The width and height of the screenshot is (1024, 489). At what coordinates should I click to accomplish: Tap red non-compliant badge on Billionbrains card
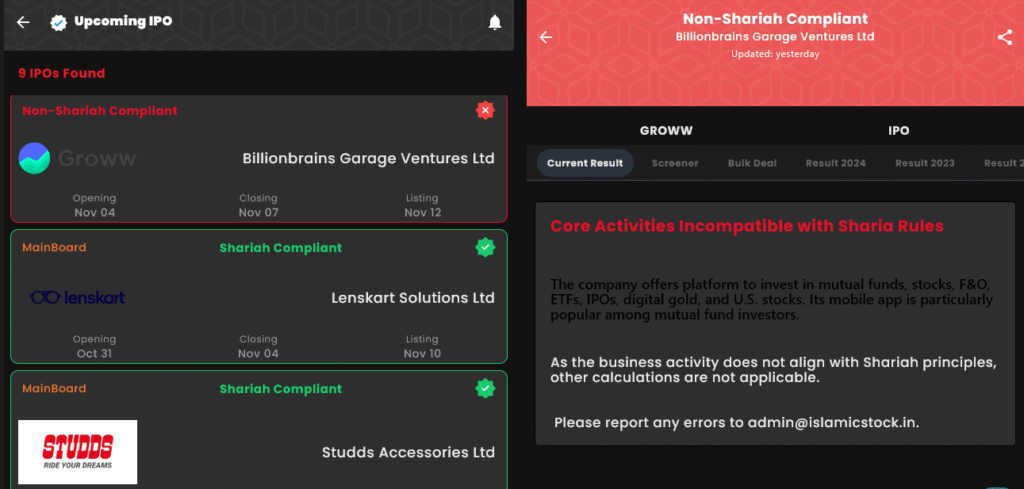coord(485,110)
